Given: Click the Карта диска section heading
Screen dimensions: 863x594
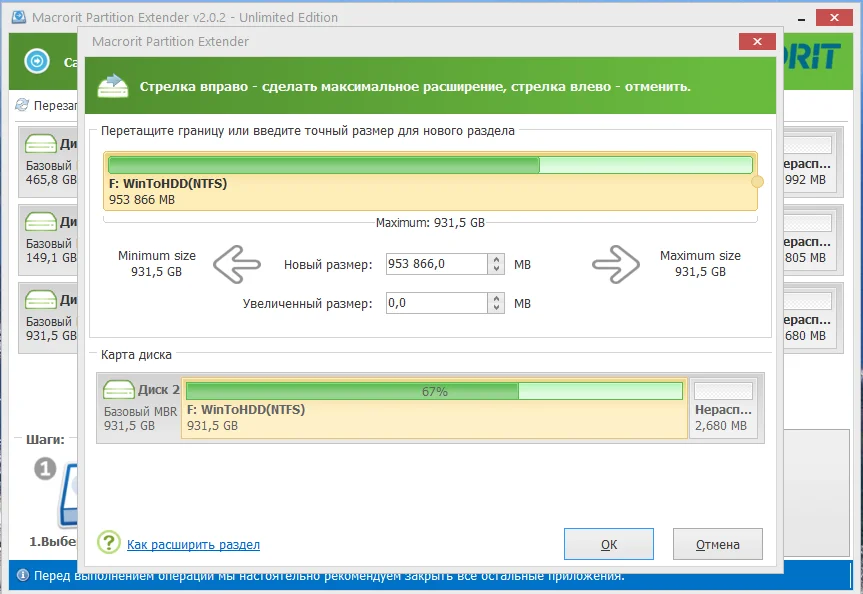Looking at the screenshot, I should click(x=136, y=355).
